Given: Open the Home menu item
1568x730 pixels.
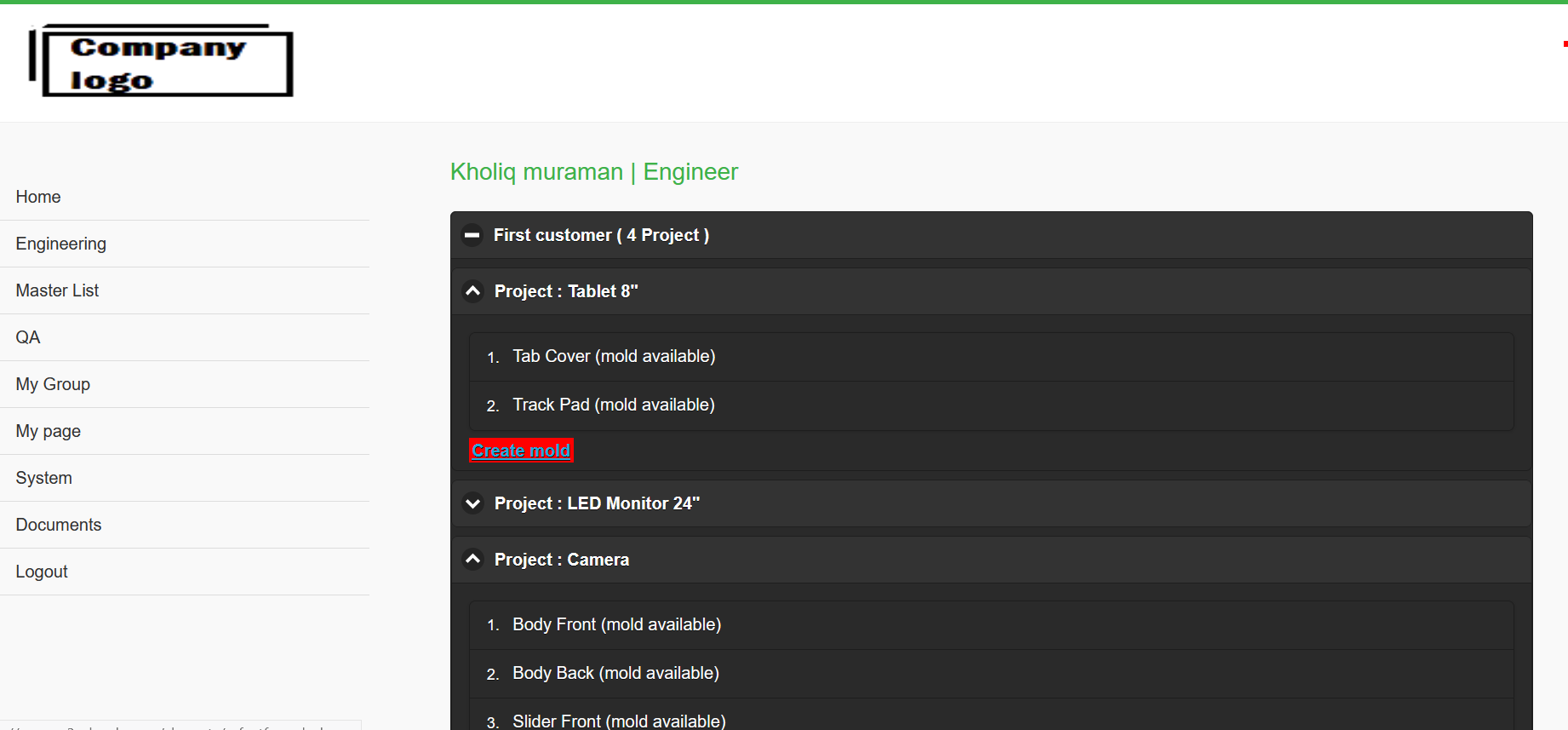Looking at the screenshot, I should (38, 197).
